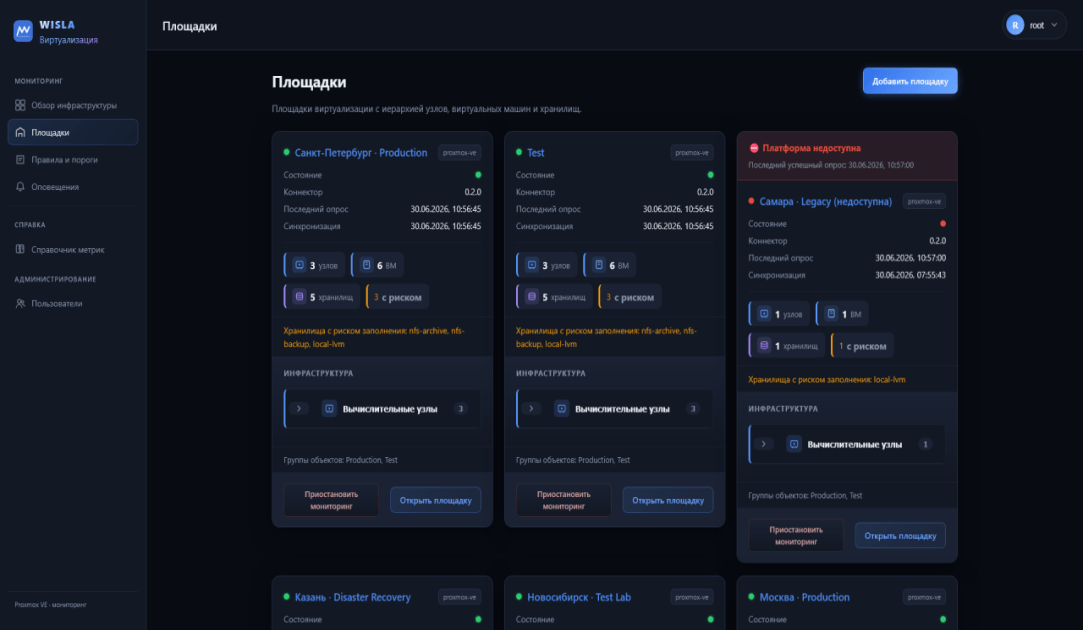
Task: Click the 5 хранилищ icon on Санкт-Петербург card
Action: [x=299, y=296]
